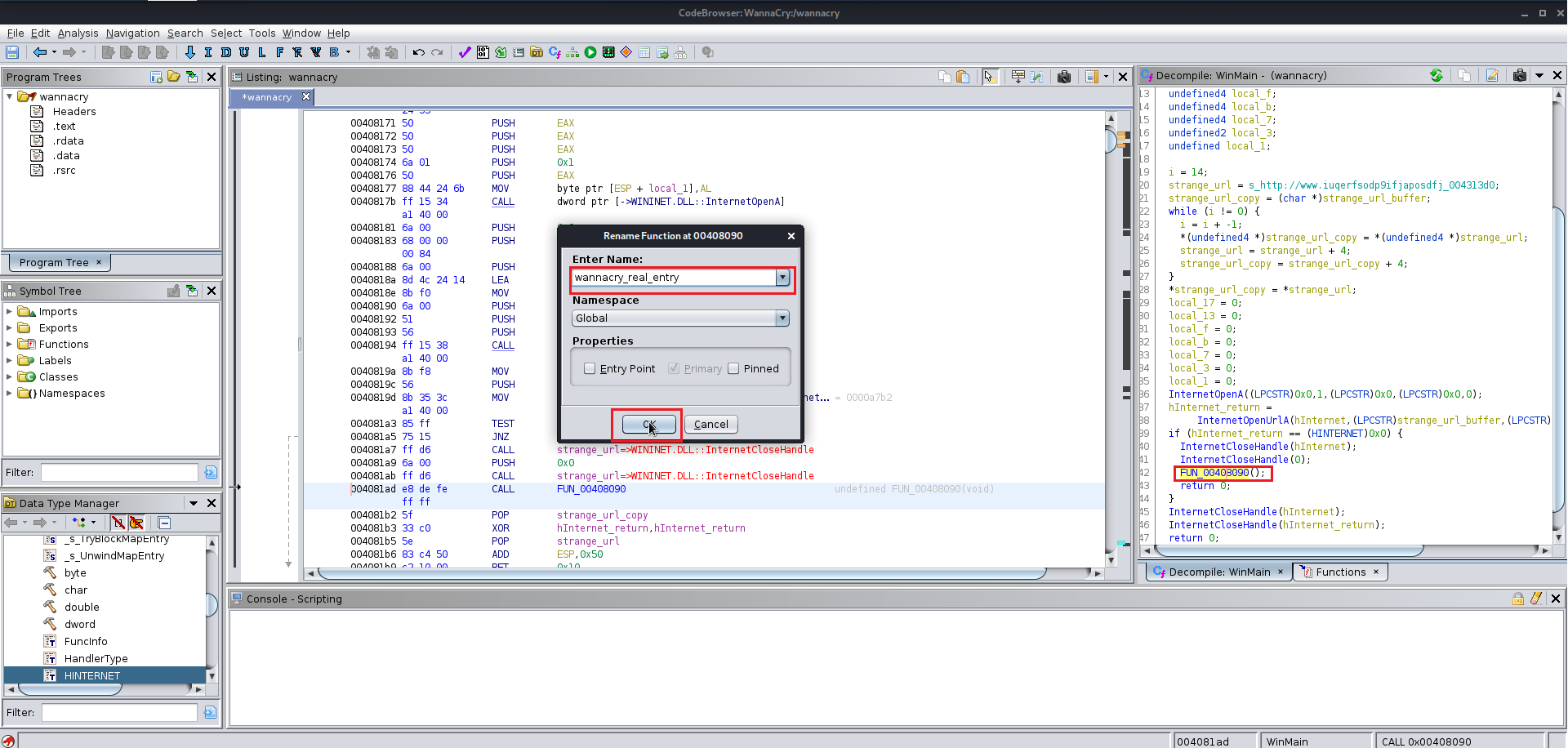Confirm rename with the OK button
The width and height of the screenshot is (1568, 748).
[648, 424]
